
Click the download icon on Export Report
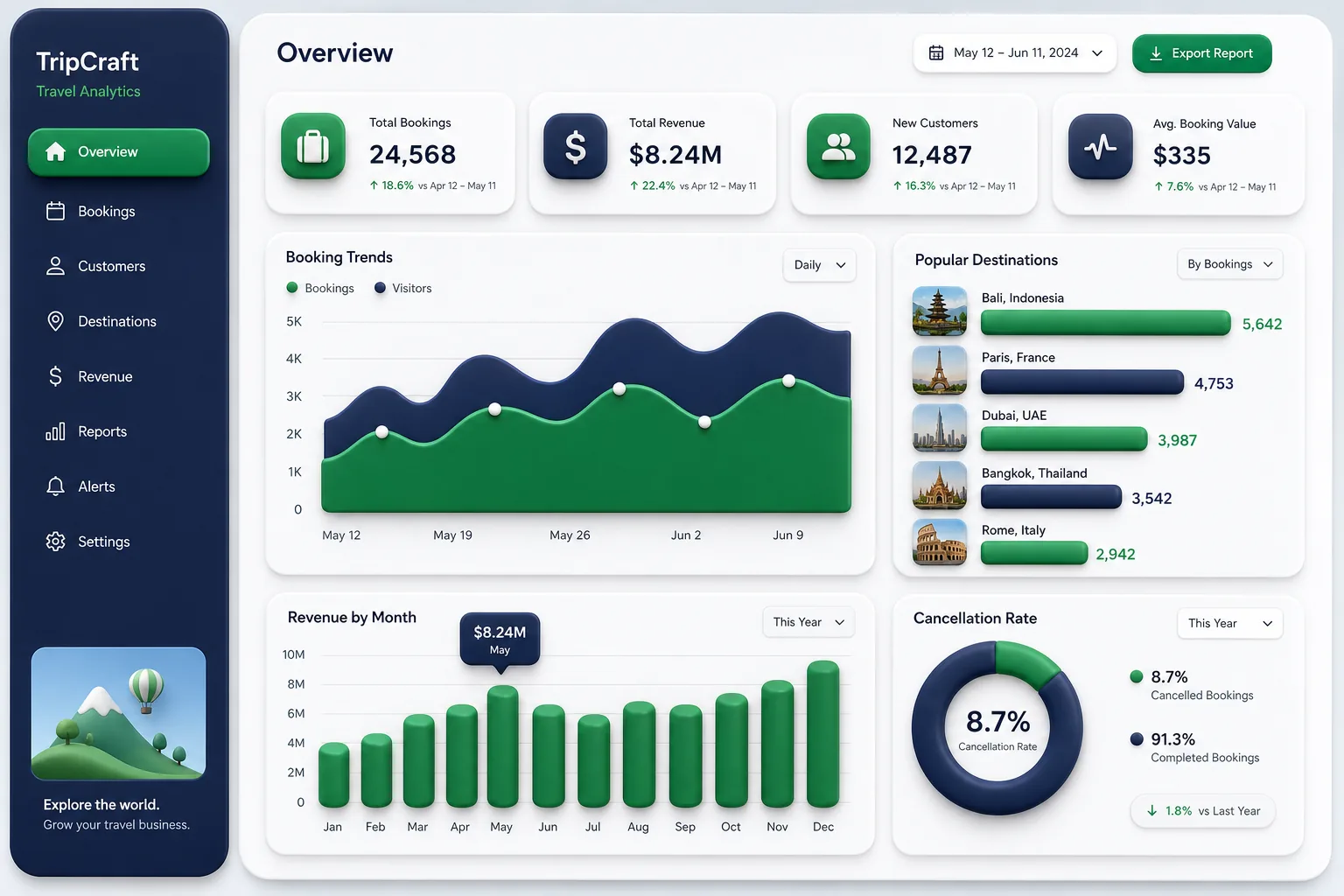coord(1156,53)
